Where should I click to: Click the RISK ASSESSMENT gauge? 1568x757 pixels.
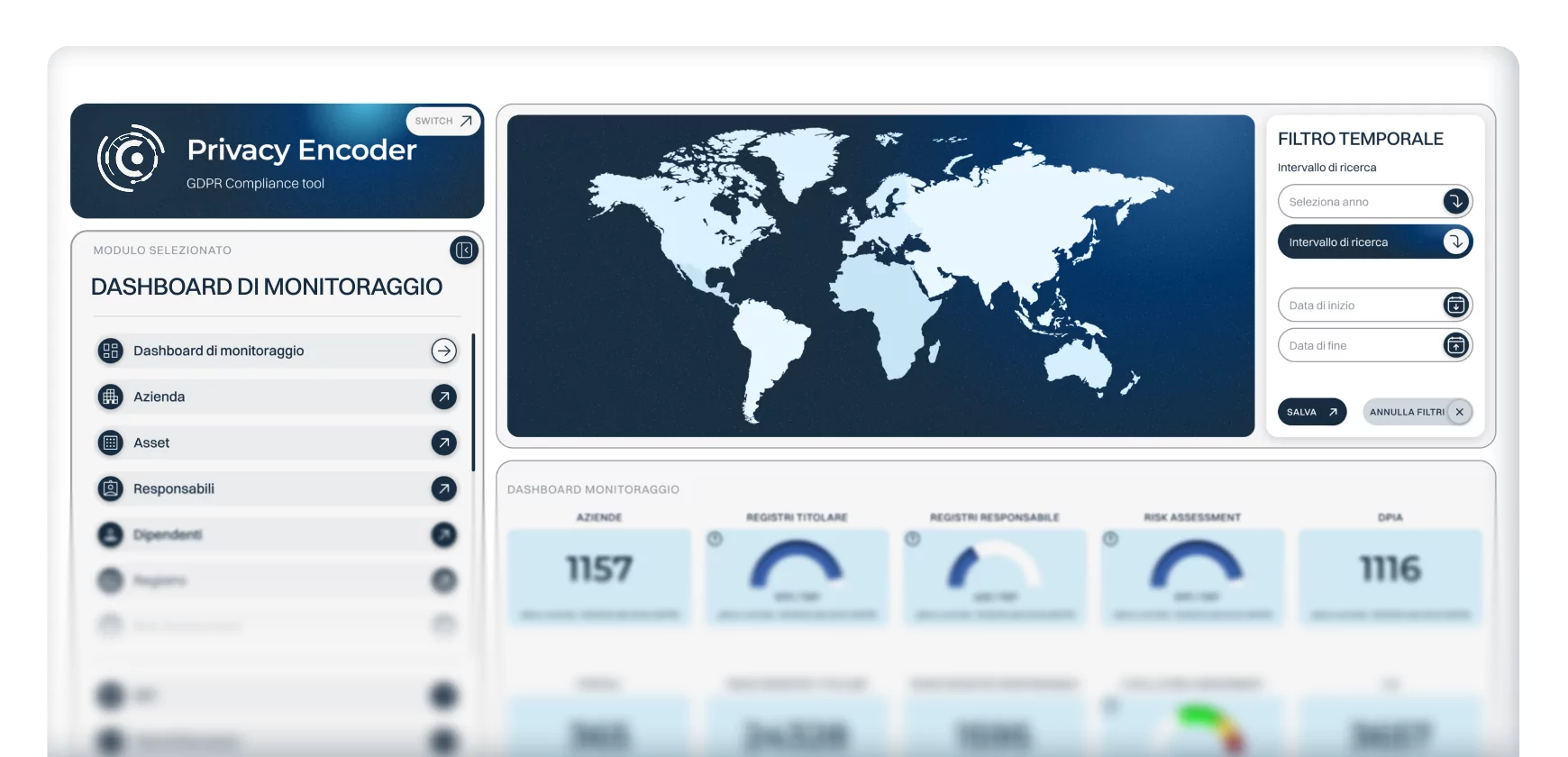(1195, 565)
